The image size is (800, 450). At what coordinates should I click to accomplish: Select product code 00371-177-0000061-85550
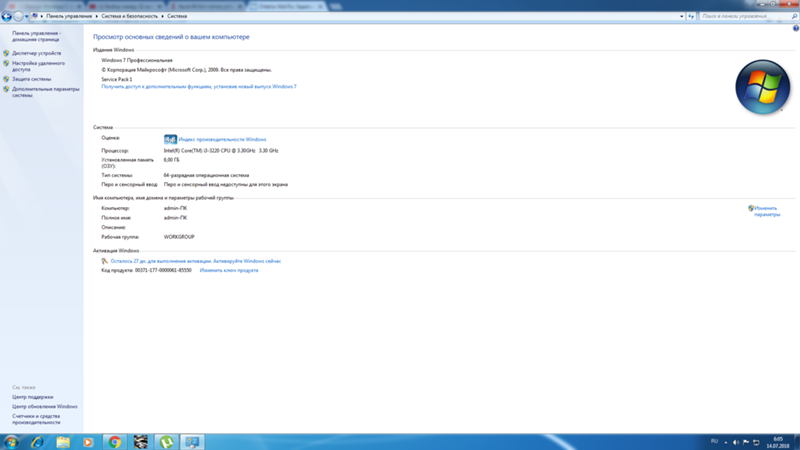pyautogui.click(x=163, y=270)
